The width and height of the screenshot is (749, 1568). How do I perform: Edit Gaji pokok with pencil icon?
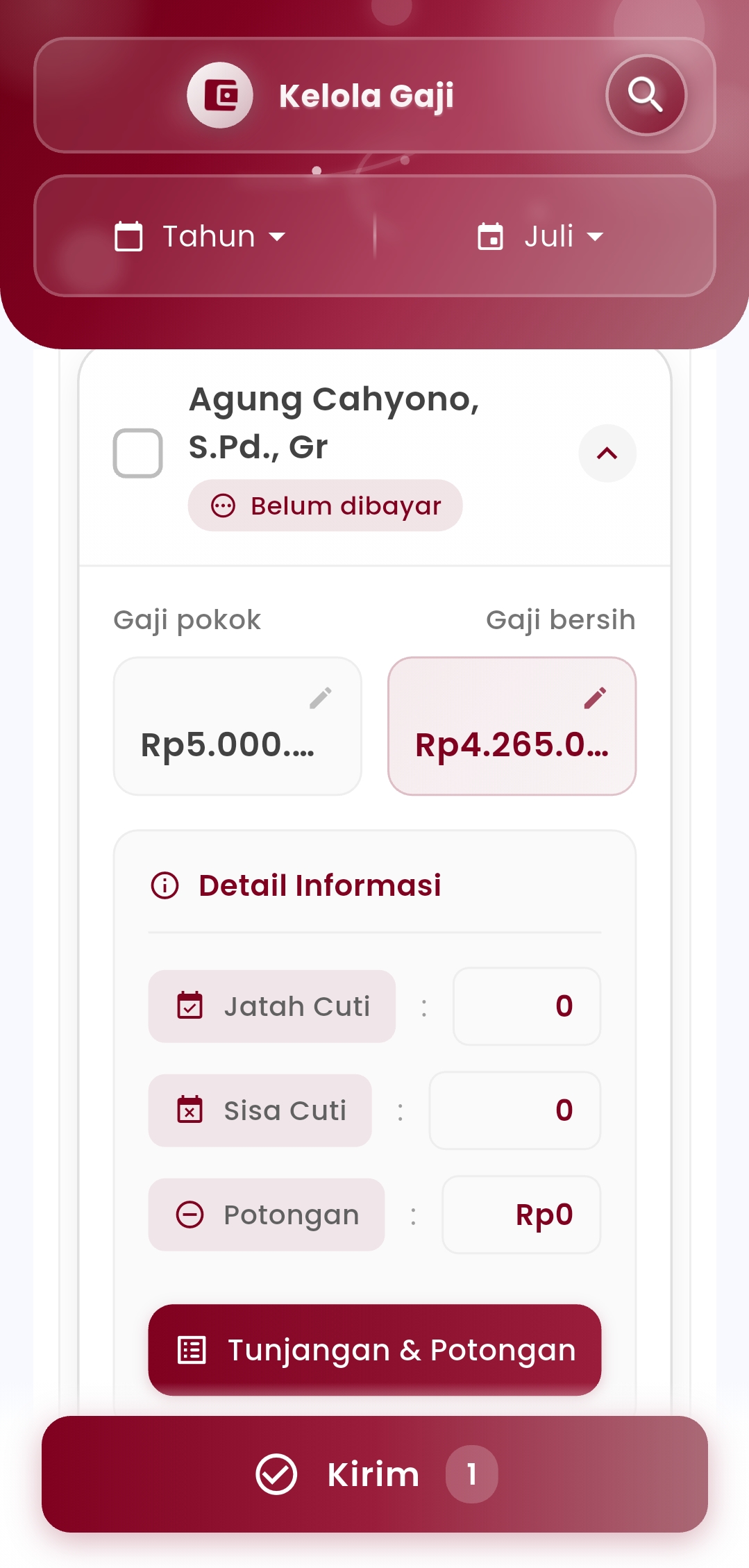(321, 697)
